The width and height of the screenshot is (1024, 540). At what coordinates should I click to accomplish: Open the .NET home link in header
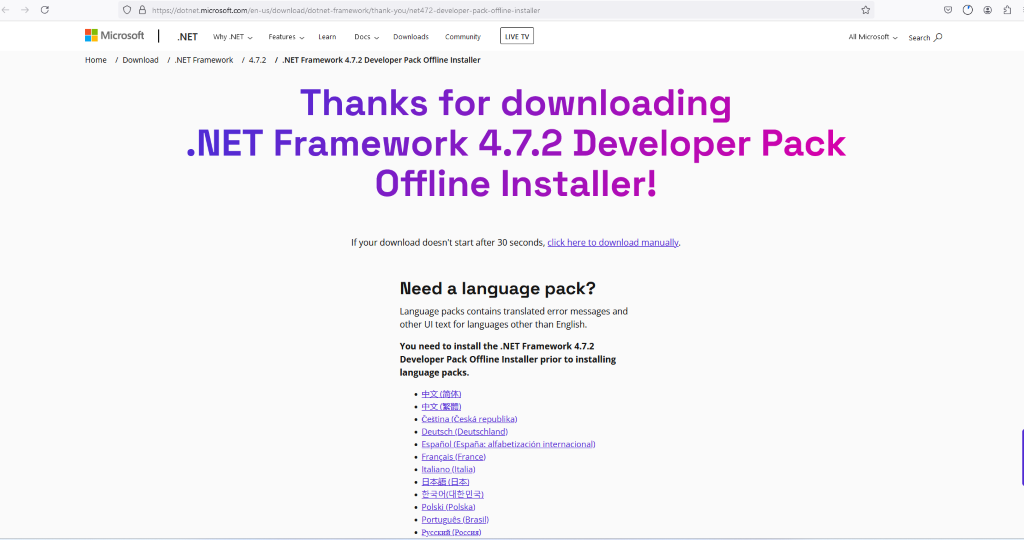[x=187, y=37]
